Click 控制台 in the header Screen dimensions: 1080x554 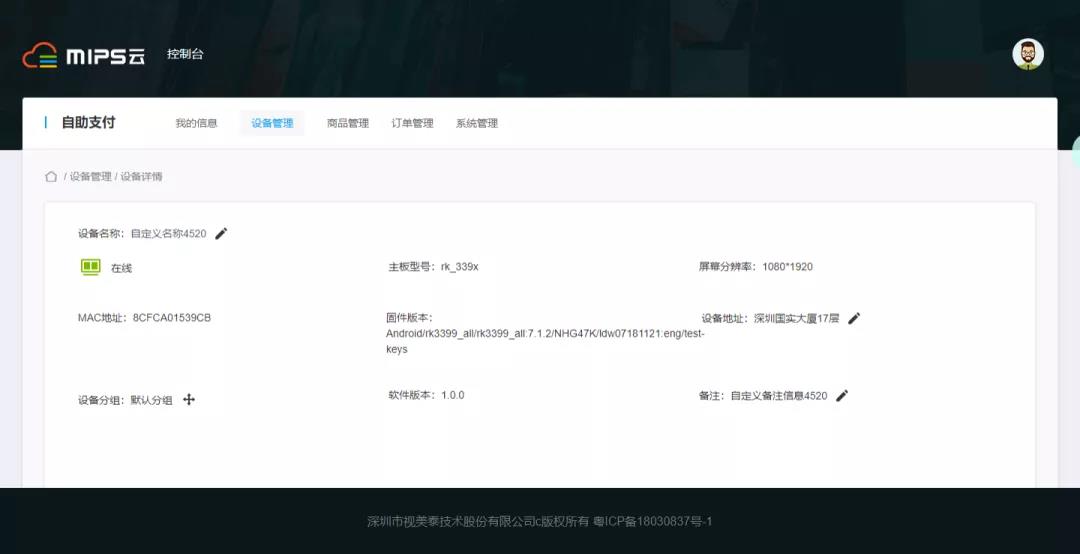(185, 54)
